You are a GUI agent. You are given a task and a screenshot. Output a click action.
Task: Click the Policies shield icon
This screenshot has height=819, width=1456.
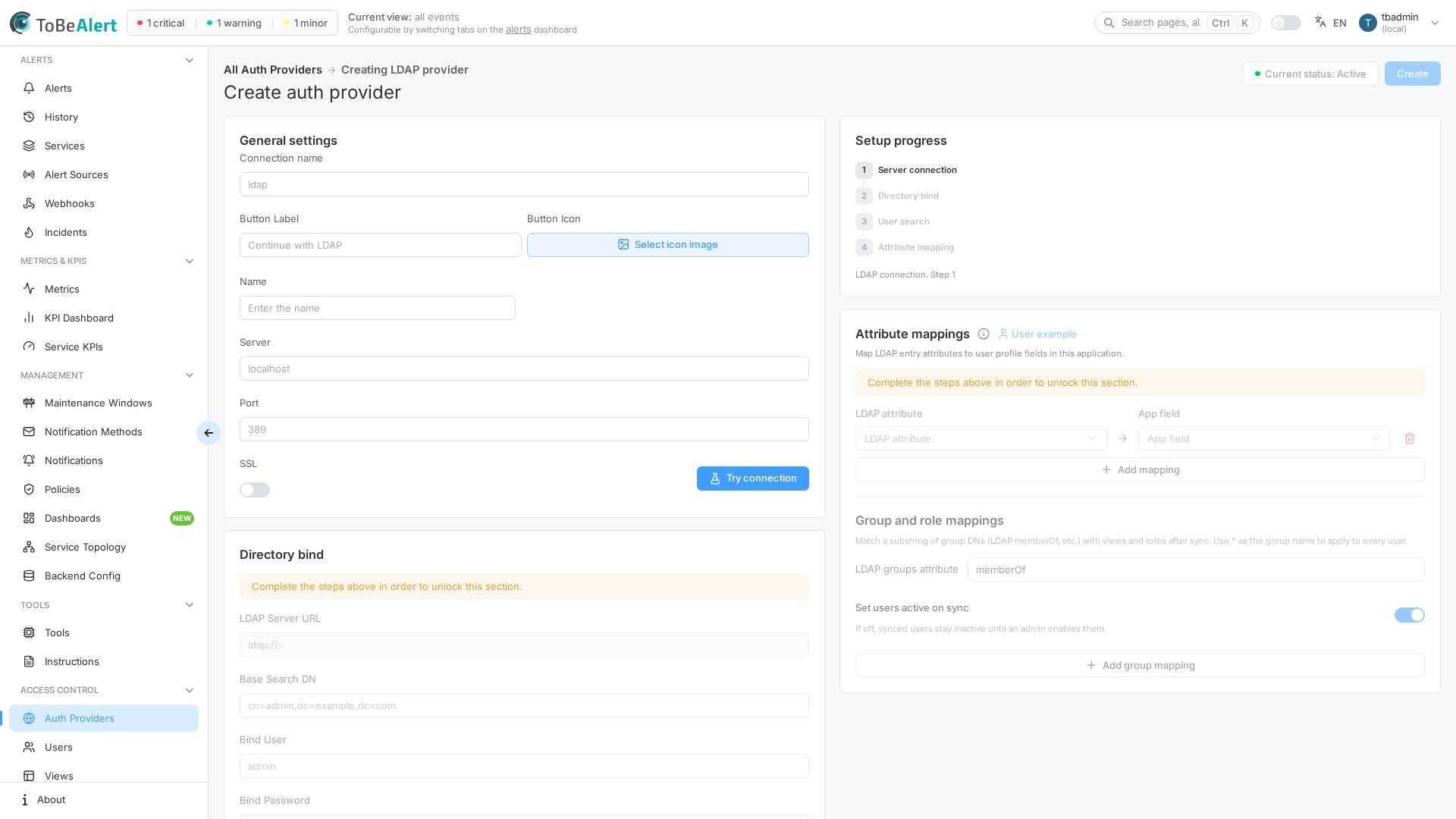point(29,489)
